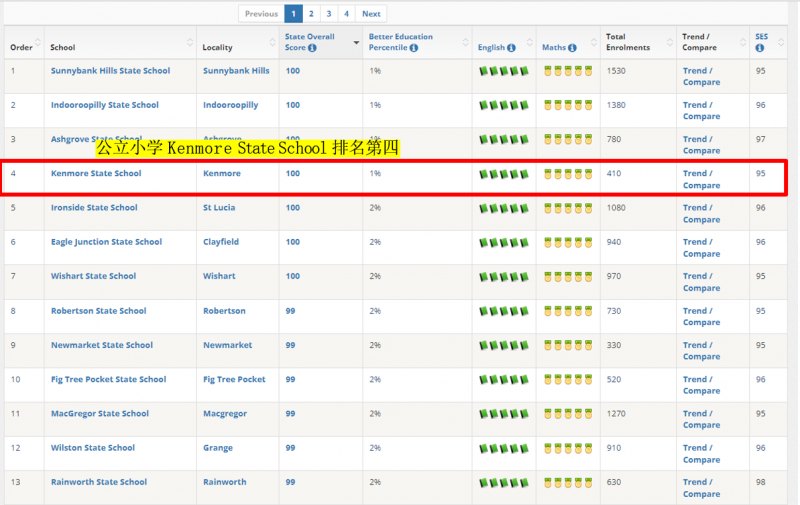Viewport: 800px width, 505px height.
Task: Open Clayfield locality link
Action: tap(221, 242)
